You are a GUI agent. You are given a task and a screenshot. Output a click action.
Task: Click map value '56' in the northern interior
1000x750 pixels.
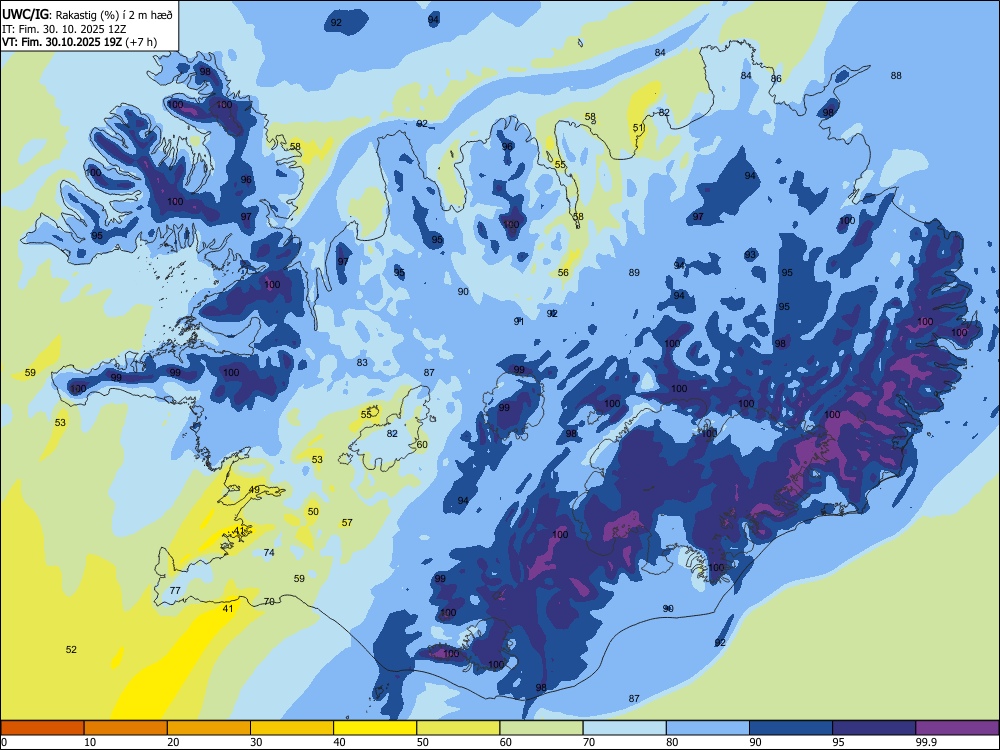click(x=563, y=272)
